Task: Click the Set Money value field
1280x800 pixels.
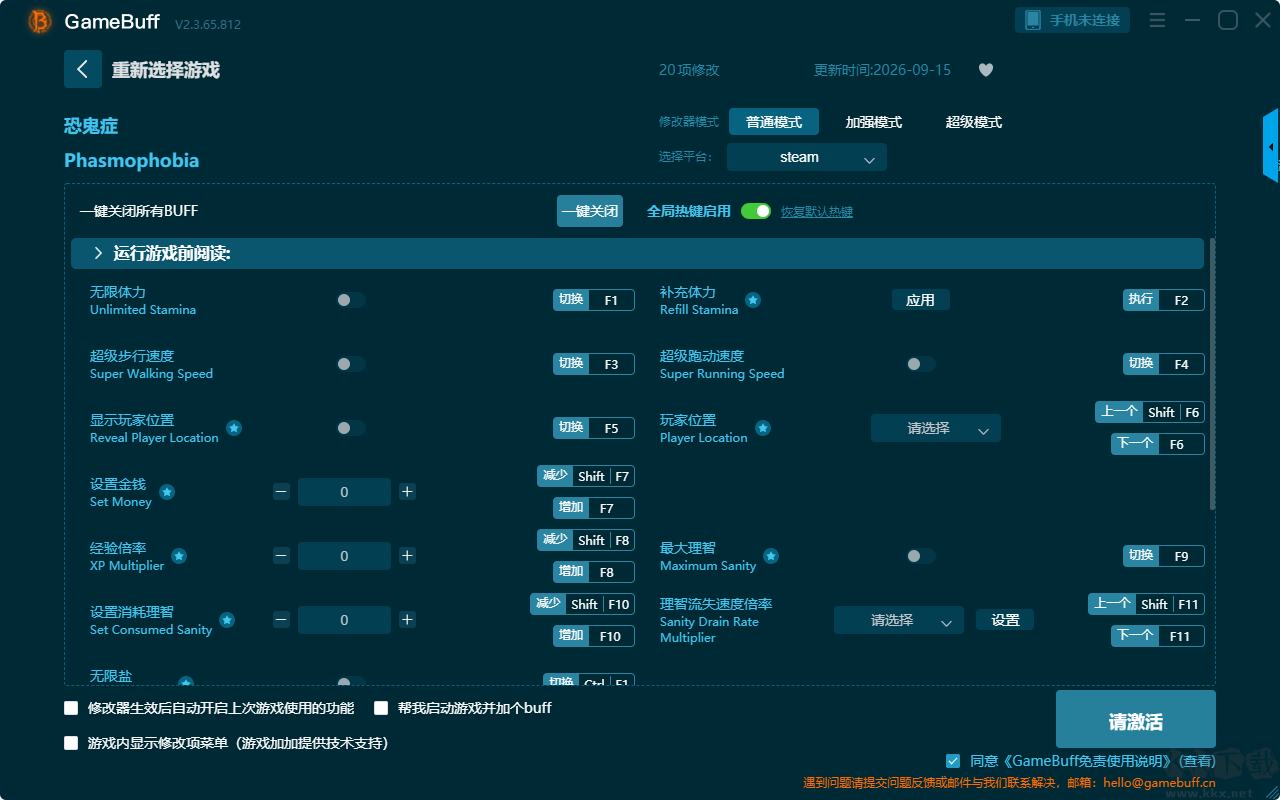Action: click(344, 492)
